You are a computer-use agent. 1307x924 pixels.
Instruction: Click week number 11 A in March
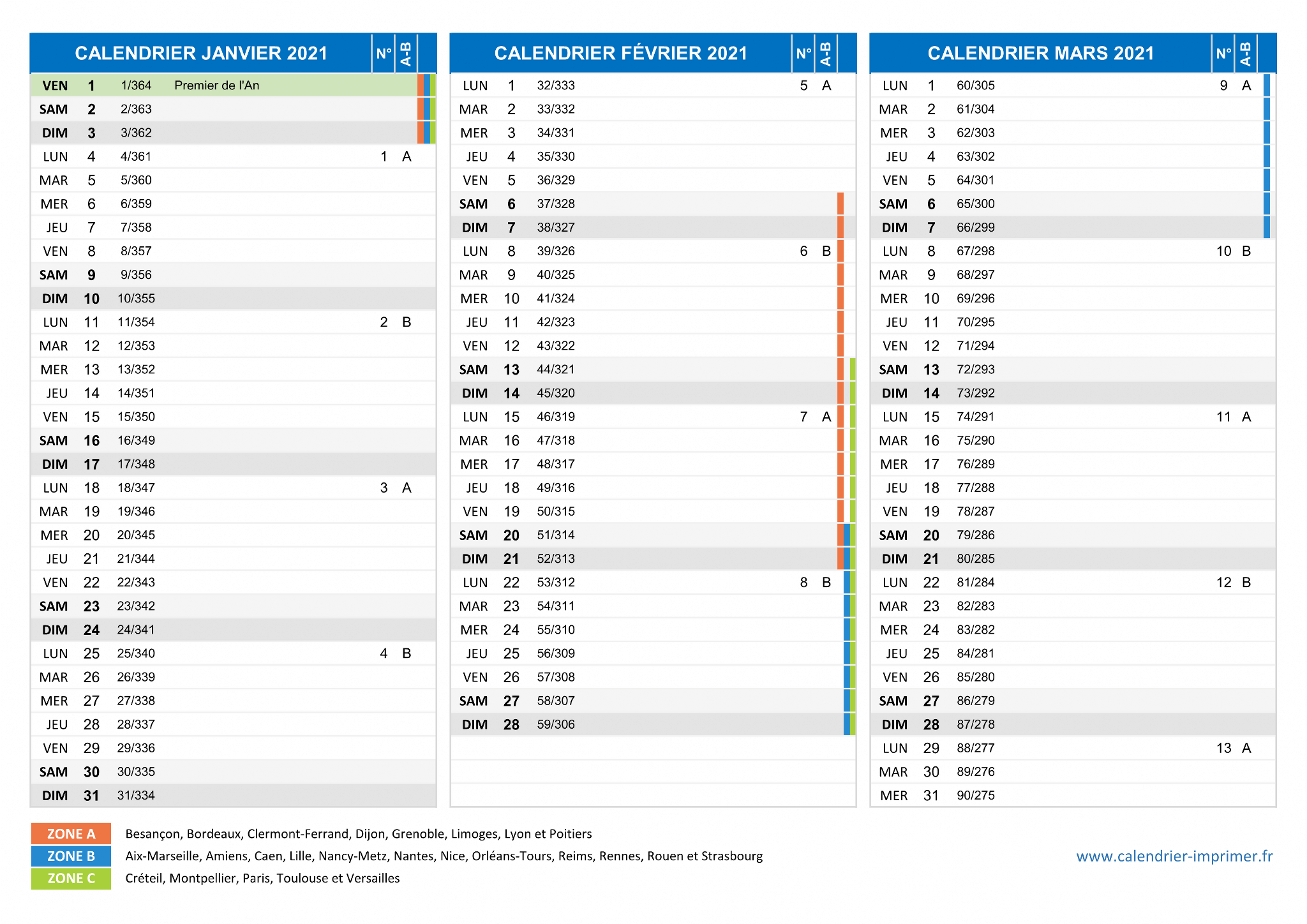click(x=1234, y=417)
